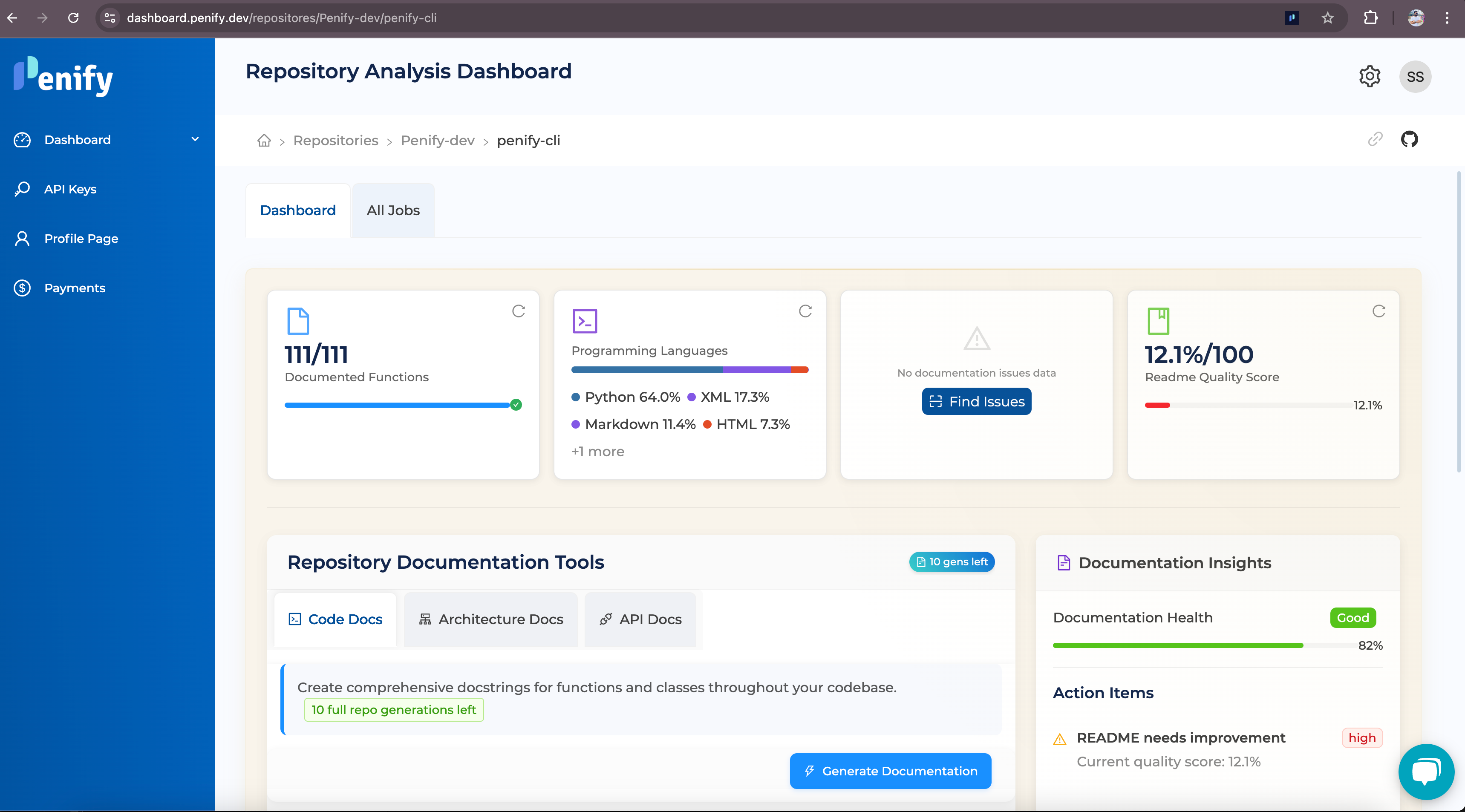This screenshot has height=812, width=1465.
Task: Open the Penify logo home page
Action: coord(63,76)
